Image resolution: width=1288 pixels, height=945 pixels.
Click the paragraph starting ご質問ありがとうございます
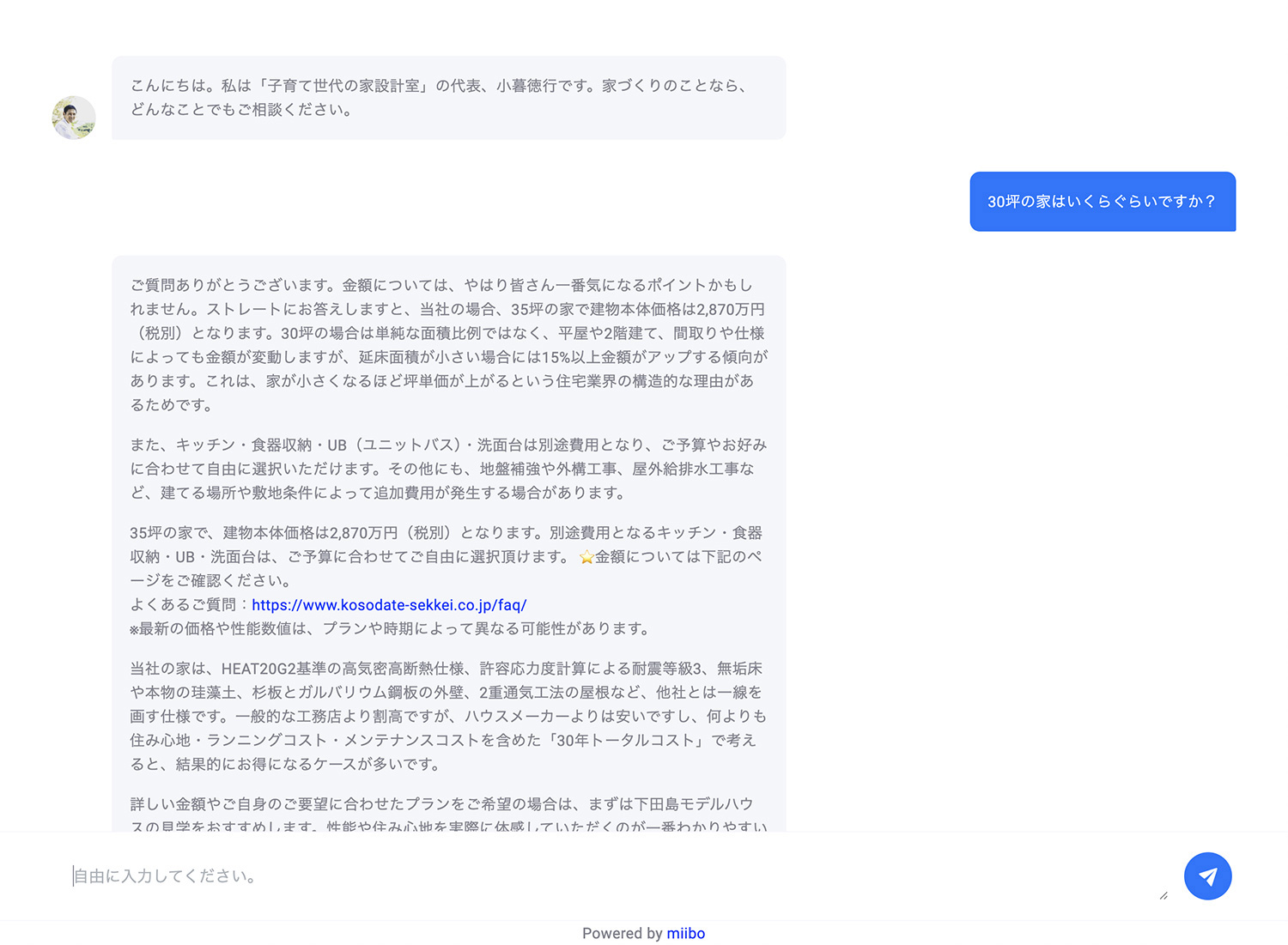click(x=448, y=345)
